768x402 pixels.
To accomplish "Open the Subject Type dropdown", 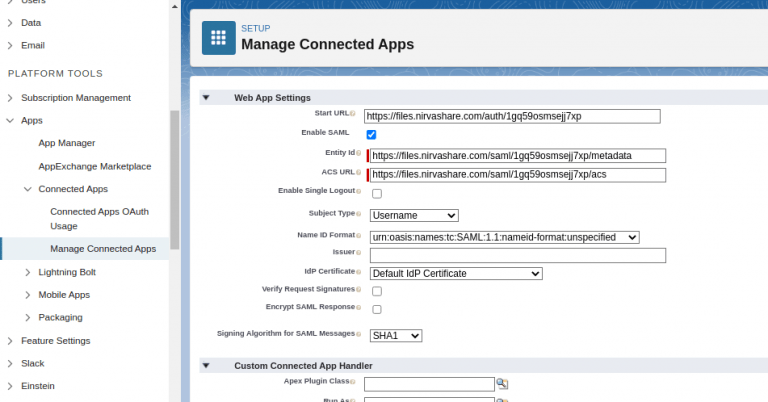I will click(x=414, y=215).
